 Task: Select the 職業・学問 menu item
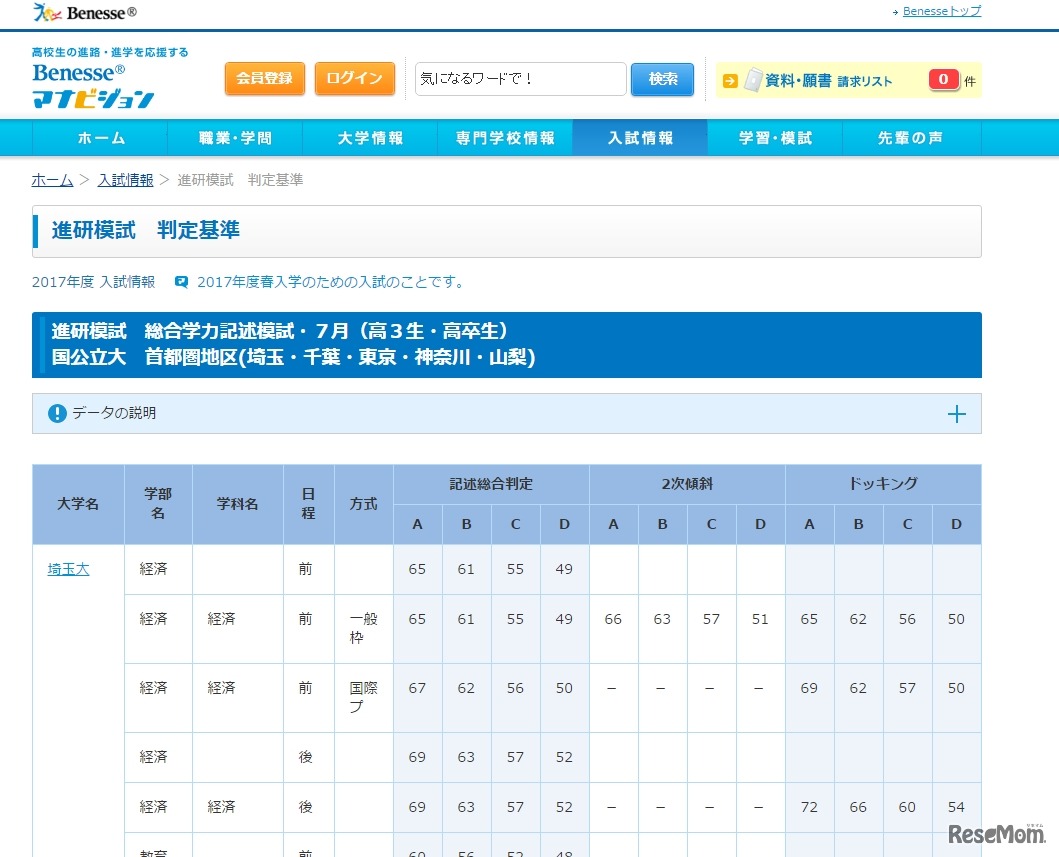(x=234, y=138)
